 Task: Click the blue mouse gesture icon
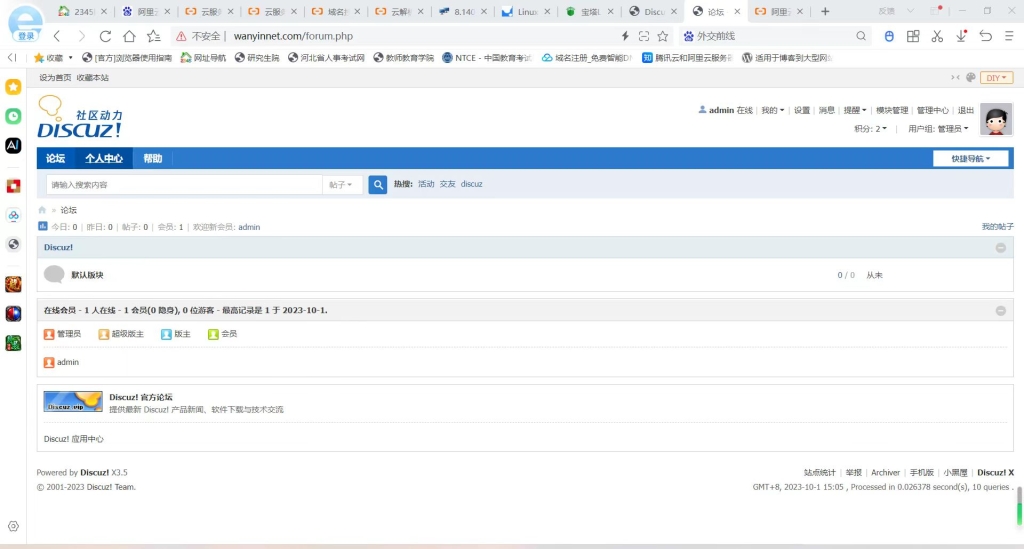pyautogui.click(x=889, y=36)
